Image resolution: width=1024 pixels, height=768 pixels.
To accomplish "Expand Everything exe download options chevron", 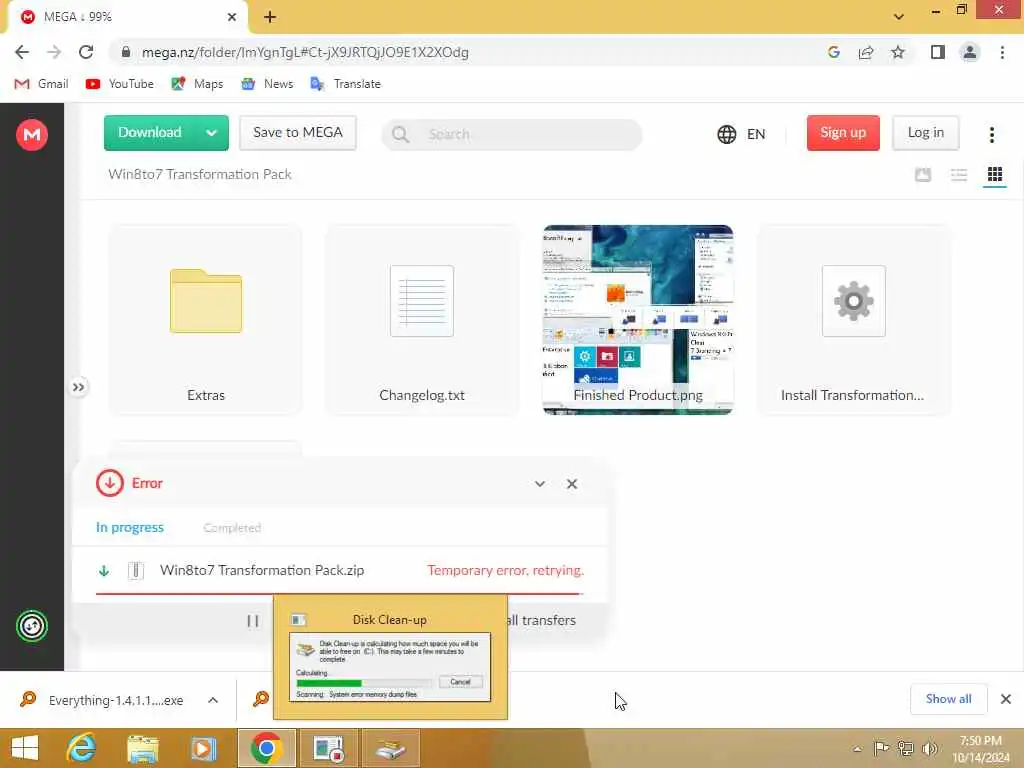I will coord(213,700).
